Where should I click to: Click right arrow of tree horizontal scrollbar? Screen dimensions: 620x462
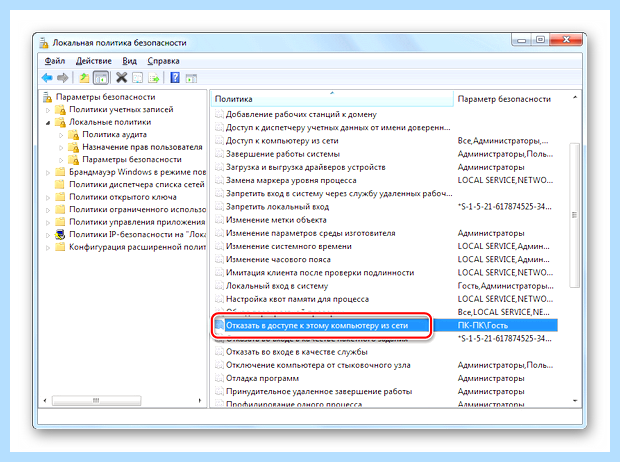200,401
